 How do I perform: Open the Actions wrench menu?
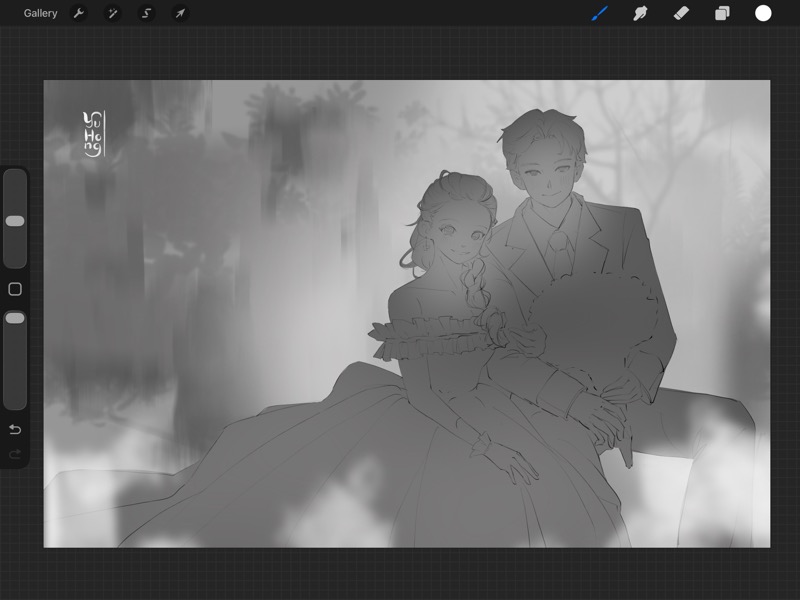point(79,13)
